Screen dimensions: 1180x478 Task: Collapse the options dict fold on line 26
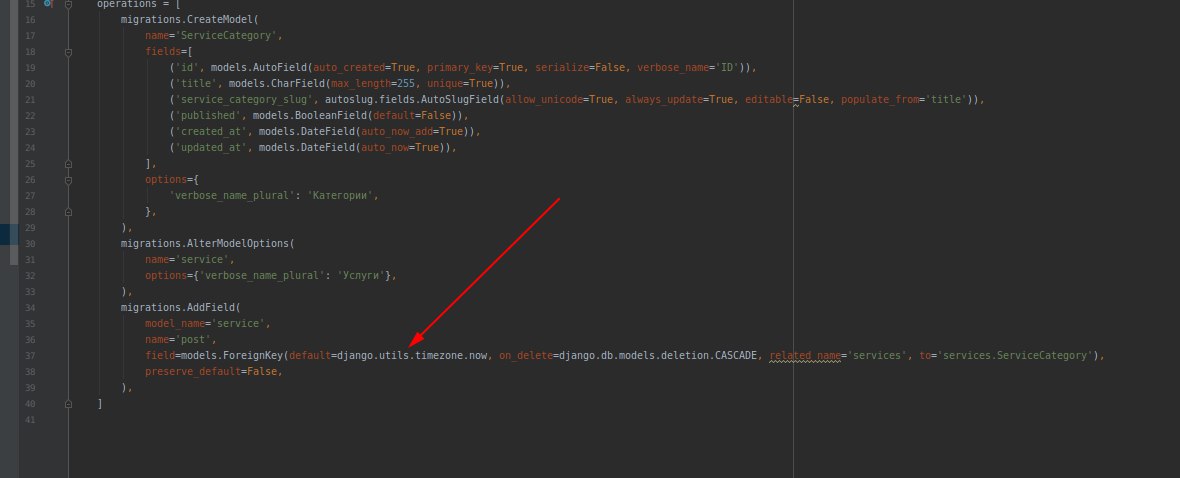[68, 180]
